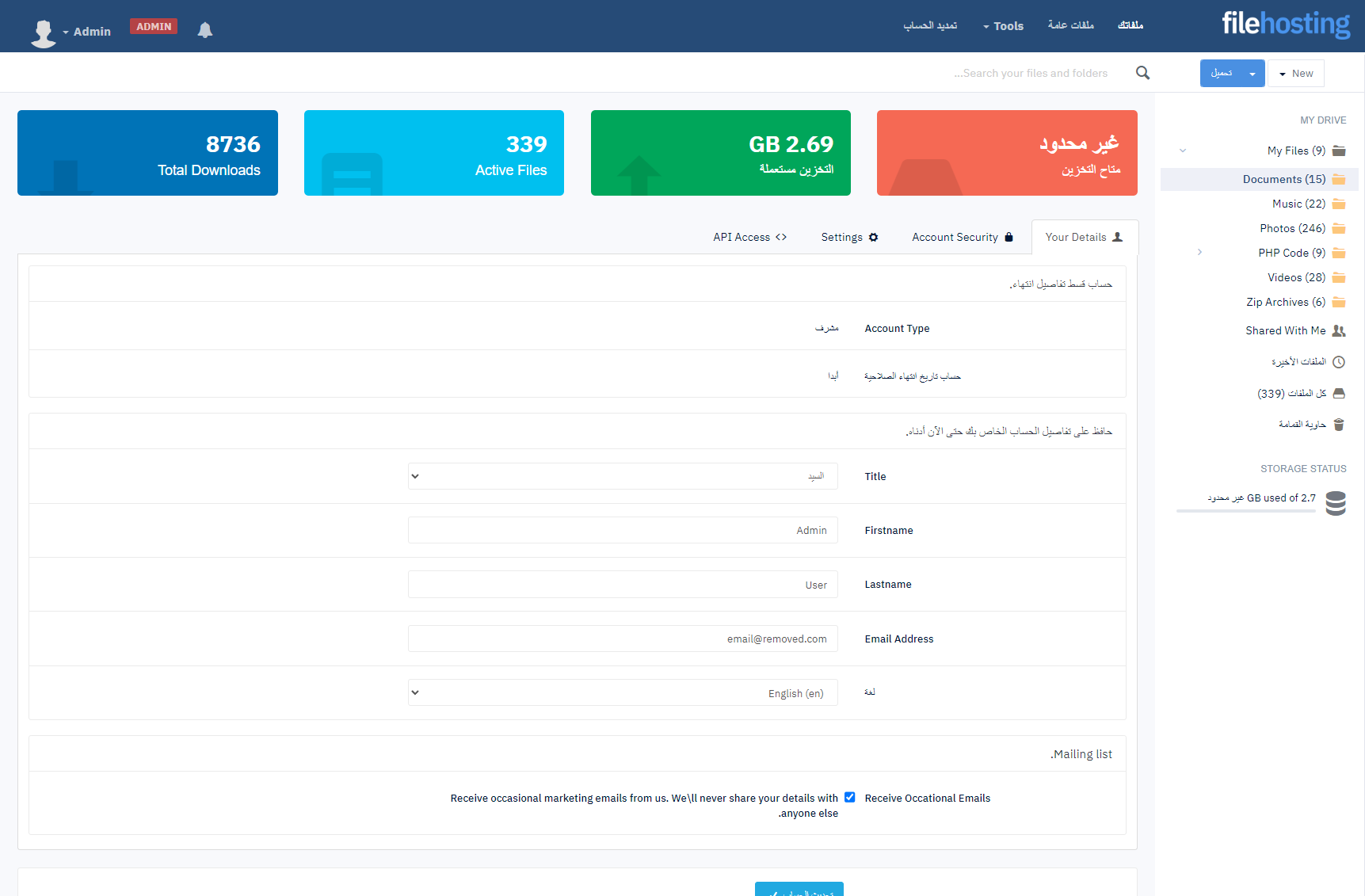
Task: Open Shared With Me people icon
Action: pos(1338,330)
